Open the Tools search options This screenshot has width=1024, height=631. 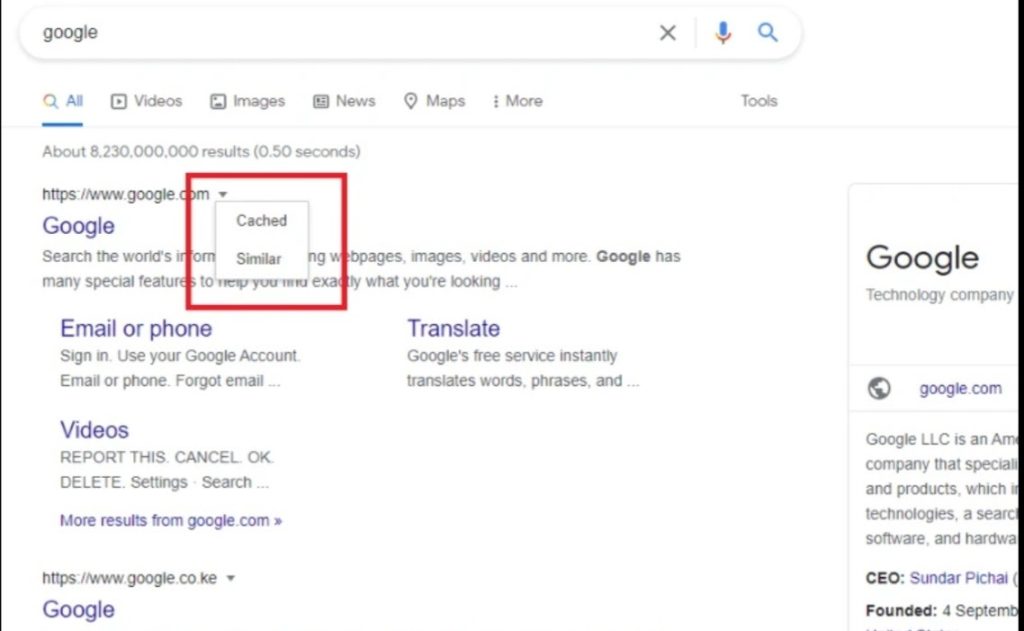[759, 101]
